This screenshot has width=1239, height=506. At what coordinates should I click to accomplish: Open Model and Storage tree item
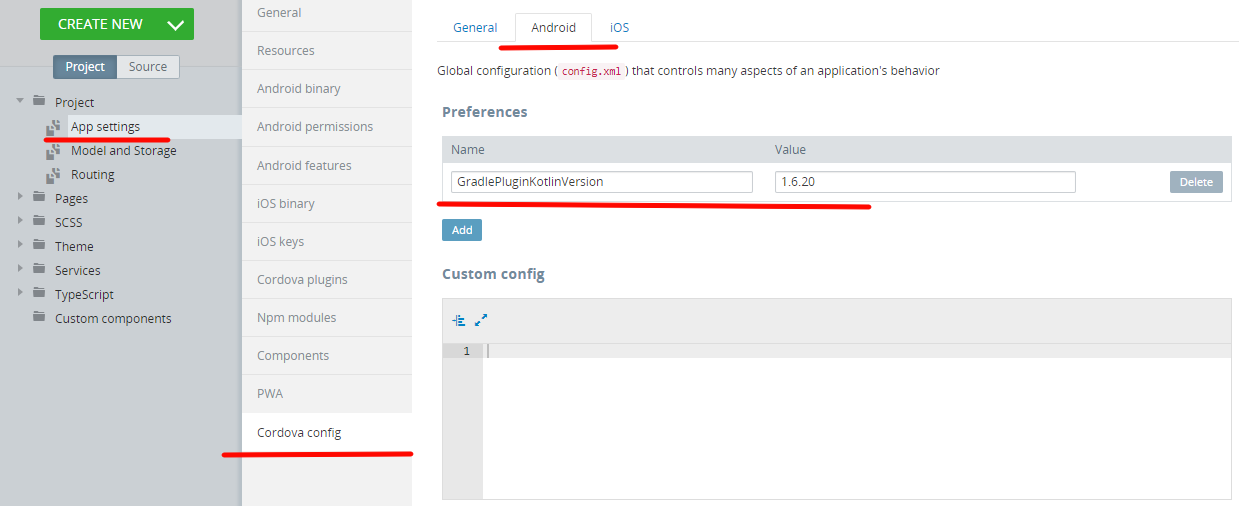(x=124, y=151)
